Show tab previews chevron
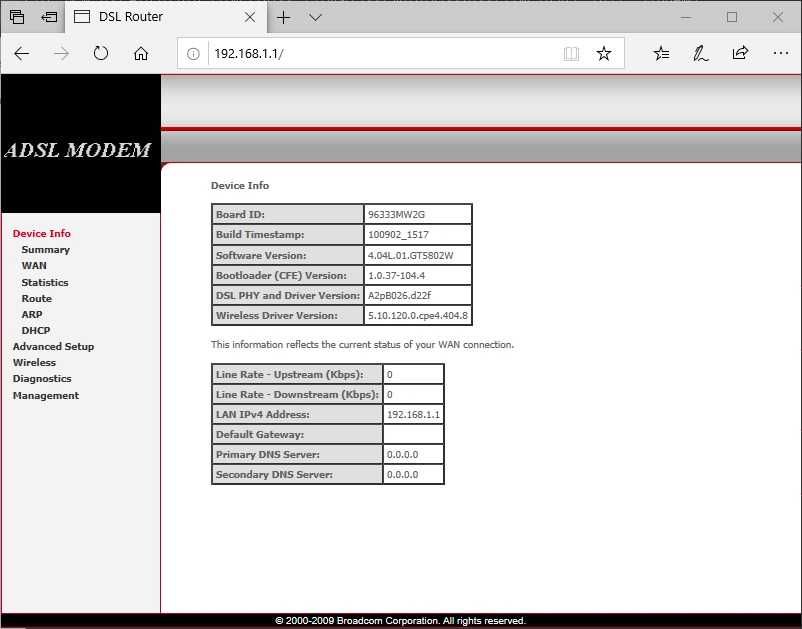 tap(315, 17)
